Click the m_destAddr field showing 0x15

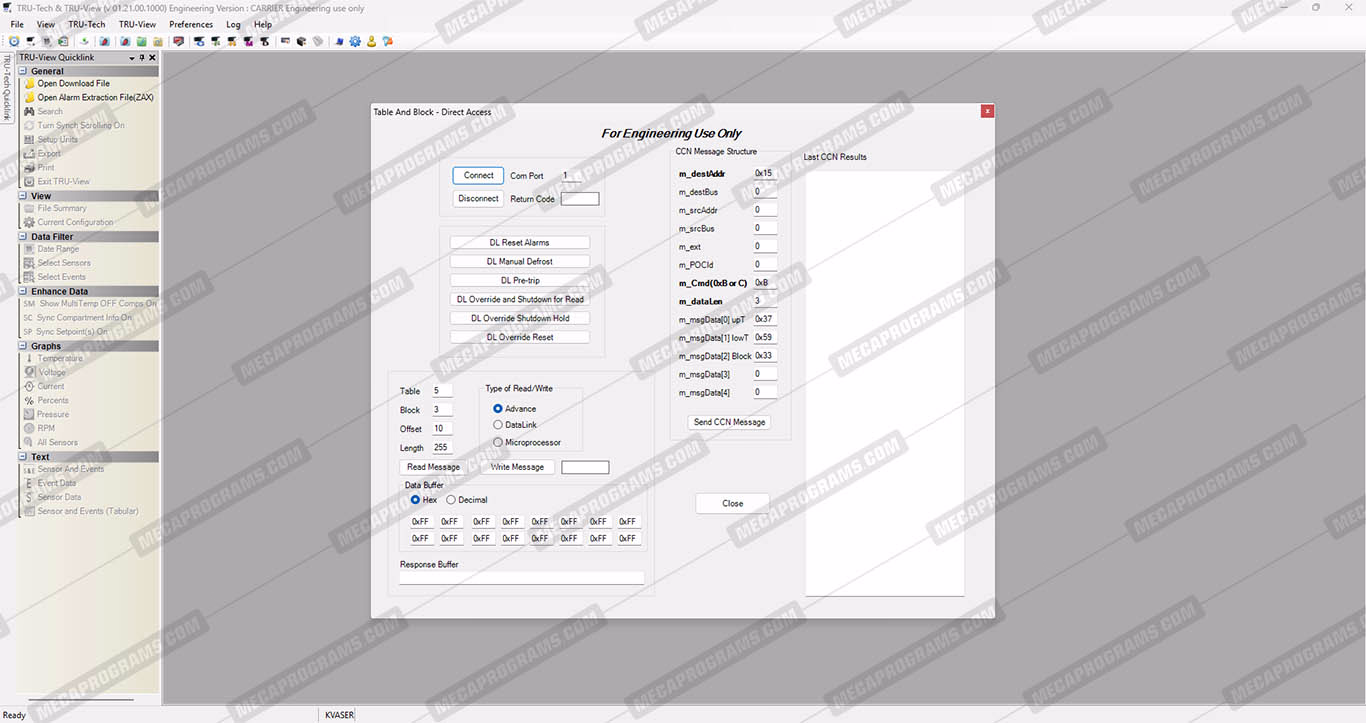pyautogui.click(x=765, y=174)
